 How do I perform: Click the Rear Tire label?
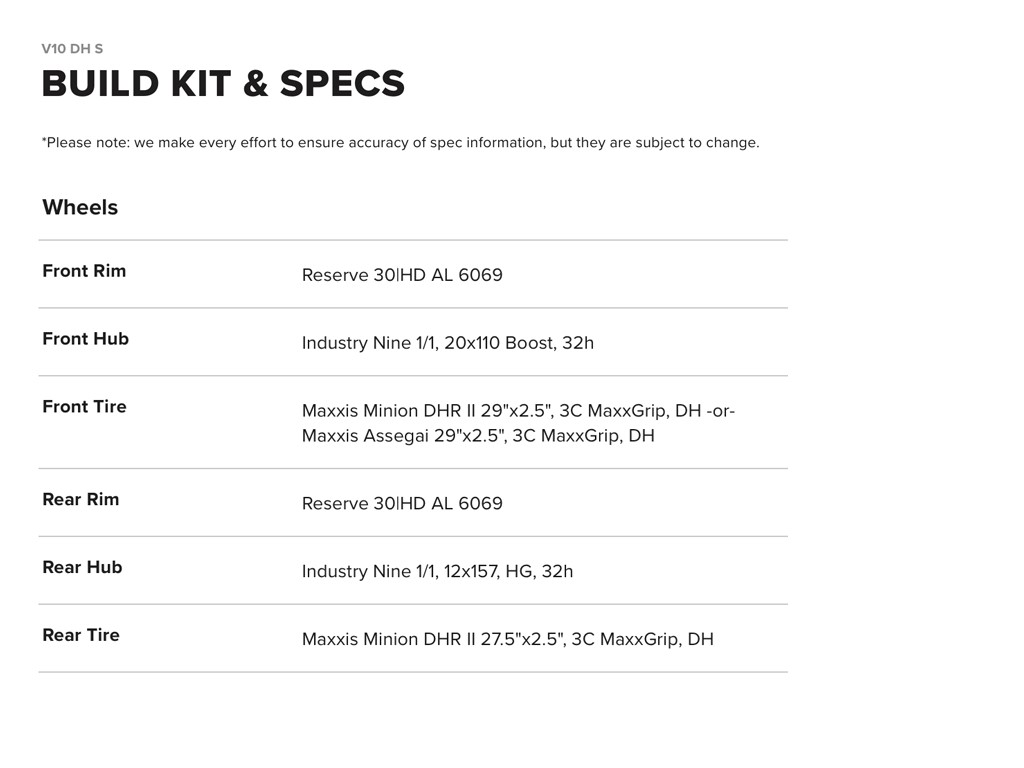[x=80, y=636]
